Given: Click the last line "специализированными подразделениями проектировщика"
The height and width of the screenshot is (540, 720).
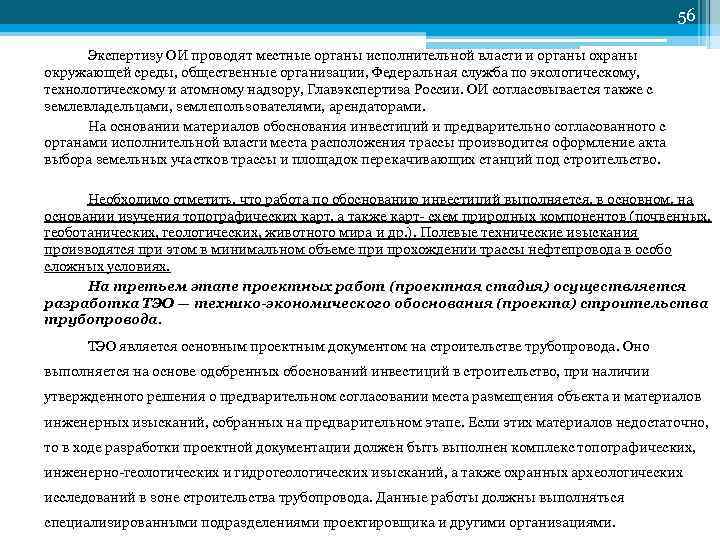Looking at the screenshot, I should coord(329,523).
